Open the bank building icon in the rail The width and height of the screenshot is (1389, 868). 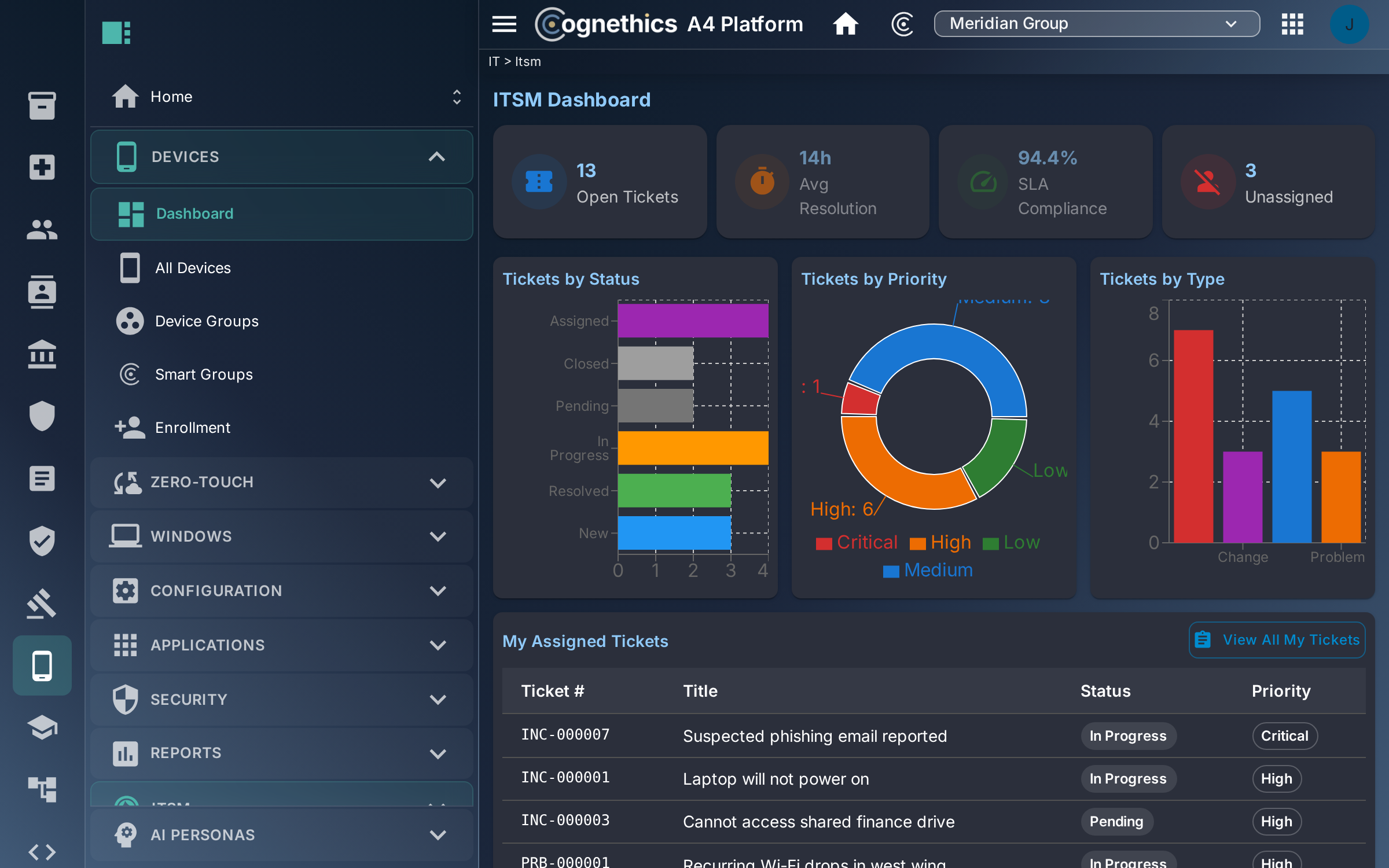[x=42, y=354]
